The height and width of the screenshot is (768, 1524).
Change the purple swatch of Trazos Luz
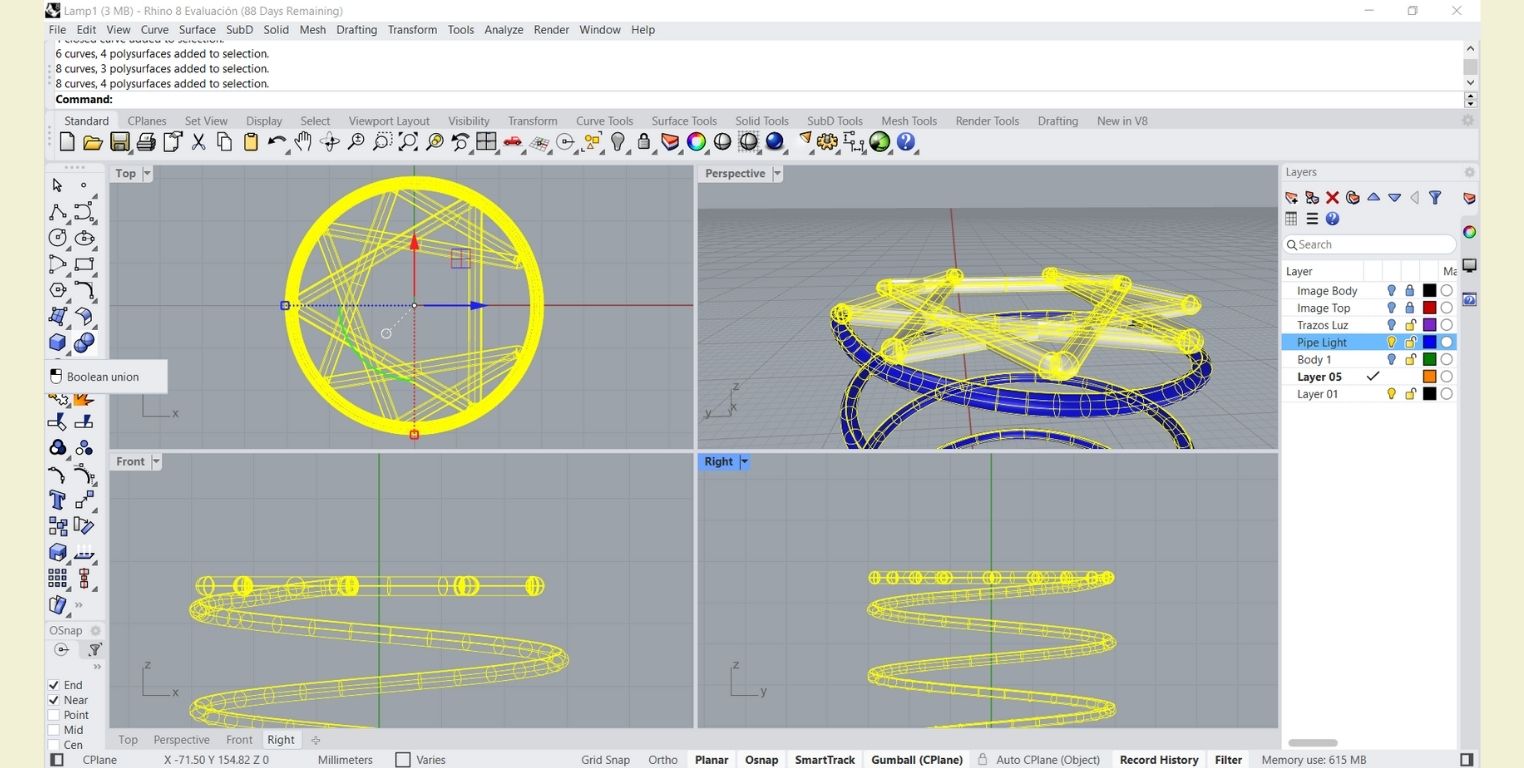tap(1429, 325)
